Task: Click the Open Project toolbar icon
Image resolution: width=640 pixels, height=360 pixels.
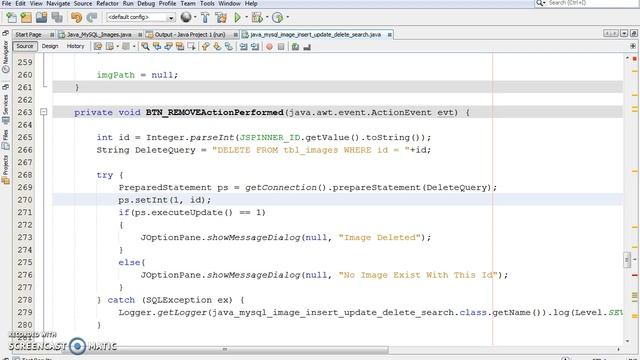Action: point(42,17)
